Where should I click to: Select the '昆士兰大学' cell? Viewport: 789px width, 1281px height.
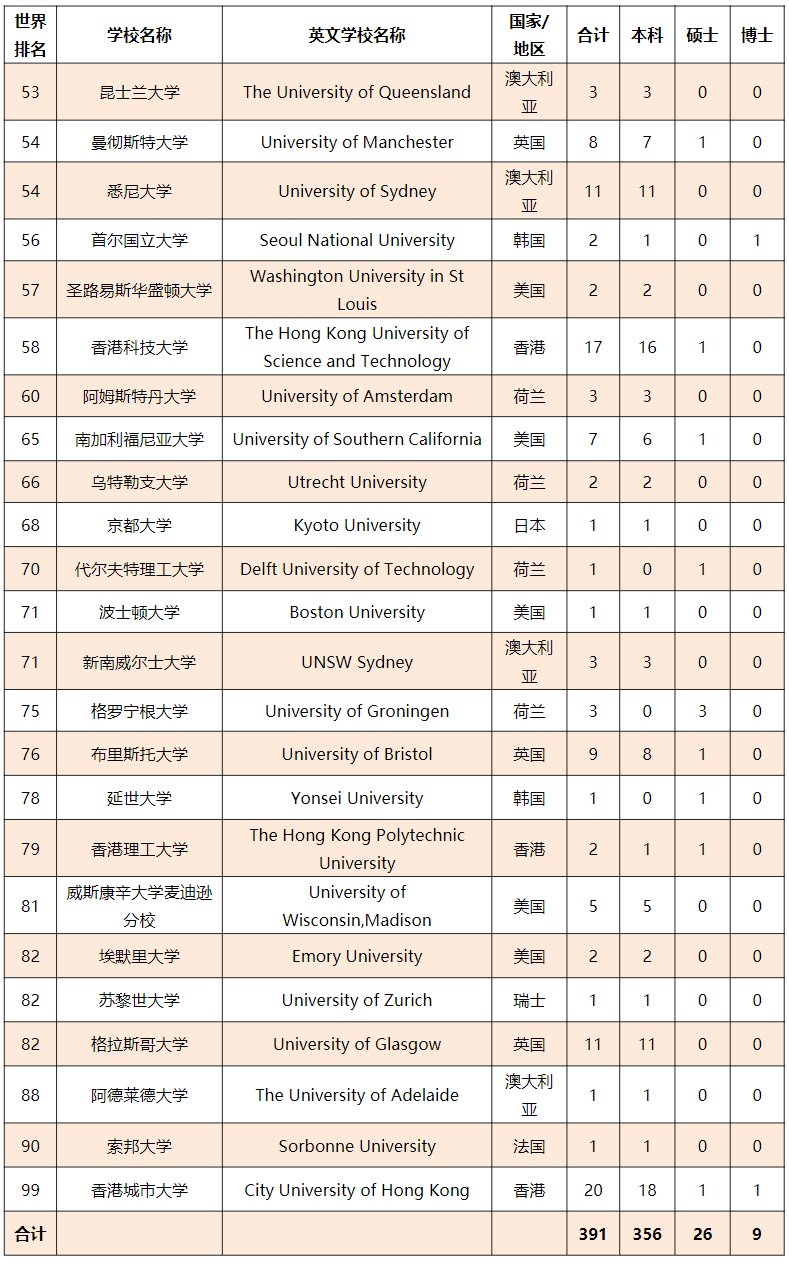pyautogui.click(x=139, y=92)
